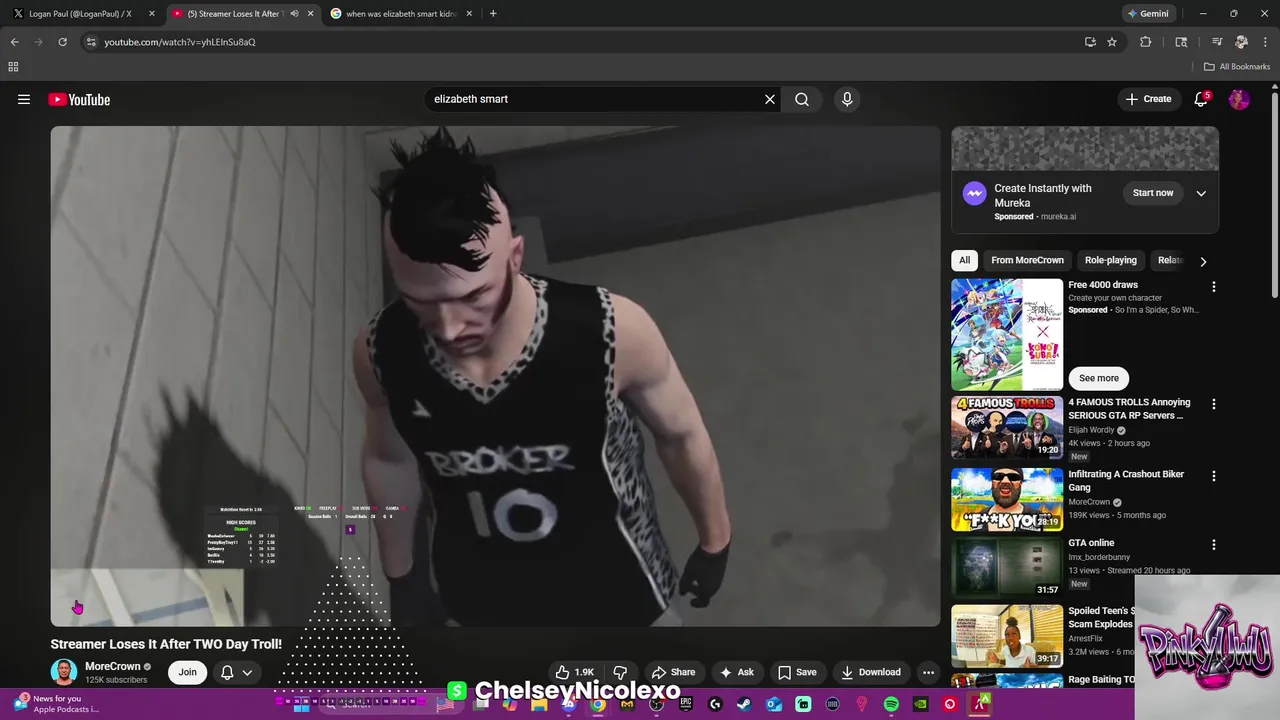
Task: Go to YouTube home via logo
Action: (79, 99)
